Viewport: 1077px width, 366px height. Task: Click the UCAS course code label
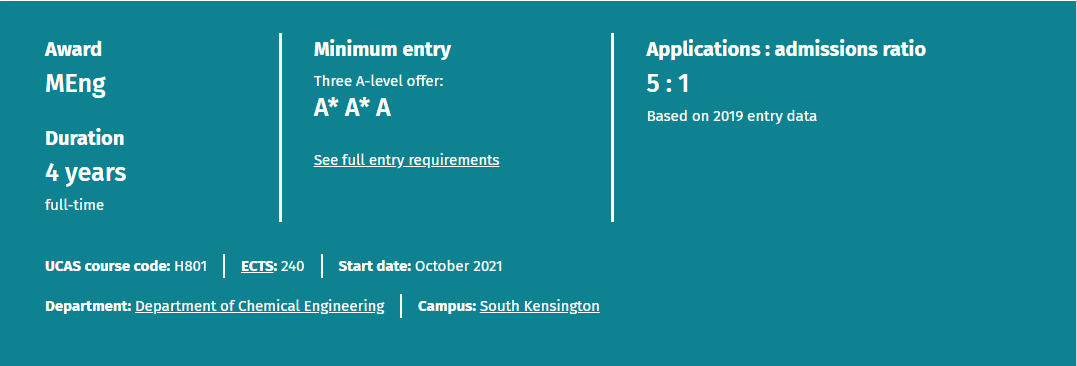click(x=108, y=266)
